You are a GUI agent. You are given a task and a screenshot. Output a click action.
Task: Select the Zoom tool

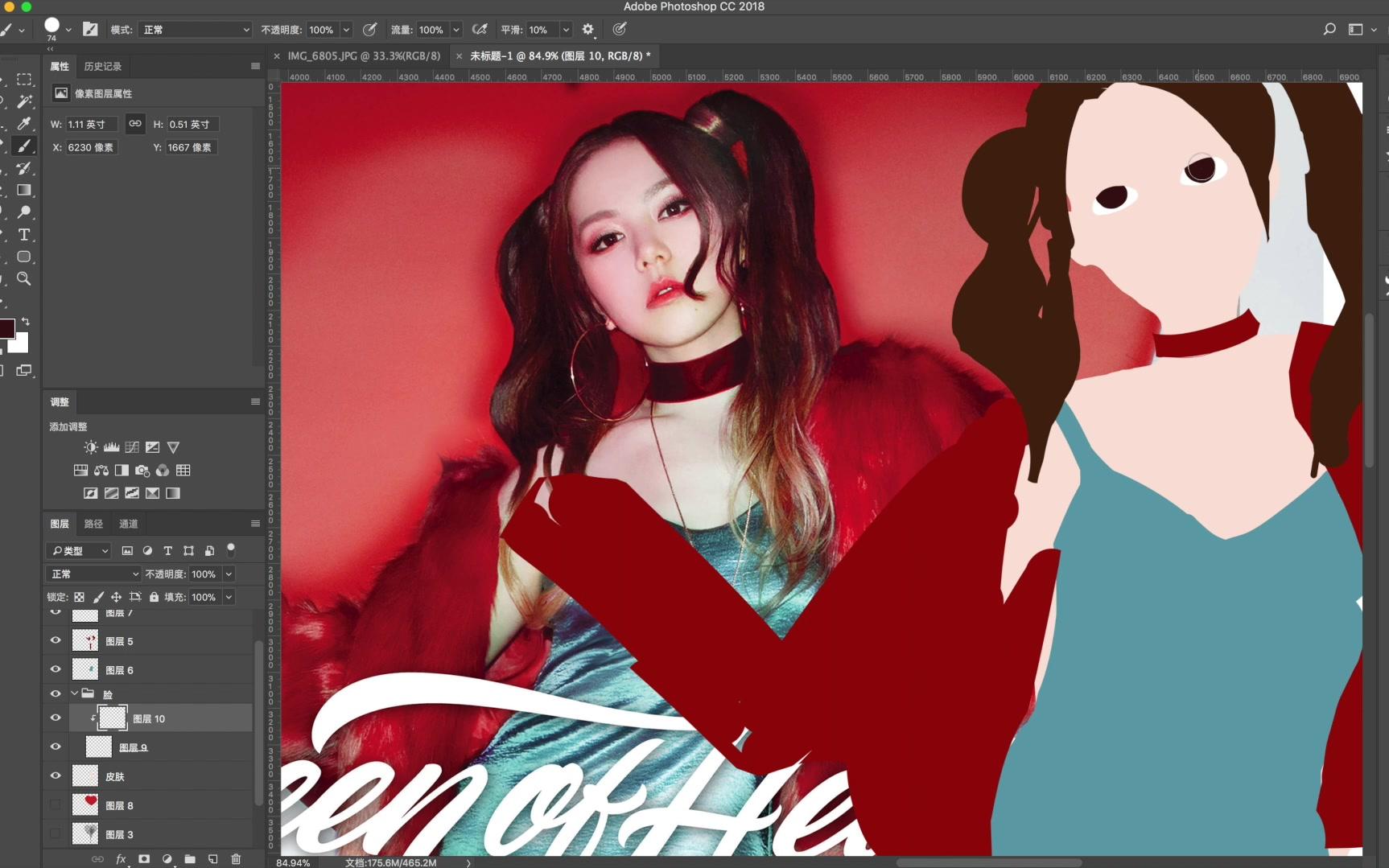point(24,279)
